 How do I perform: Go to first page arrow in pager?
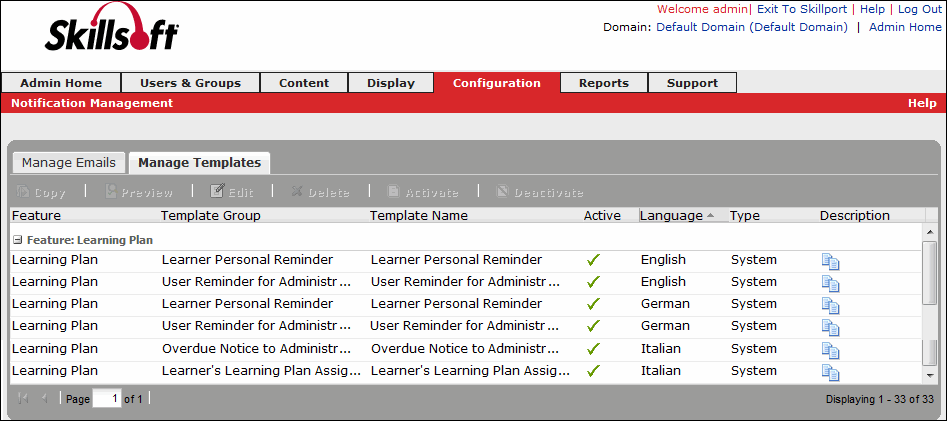24,399
